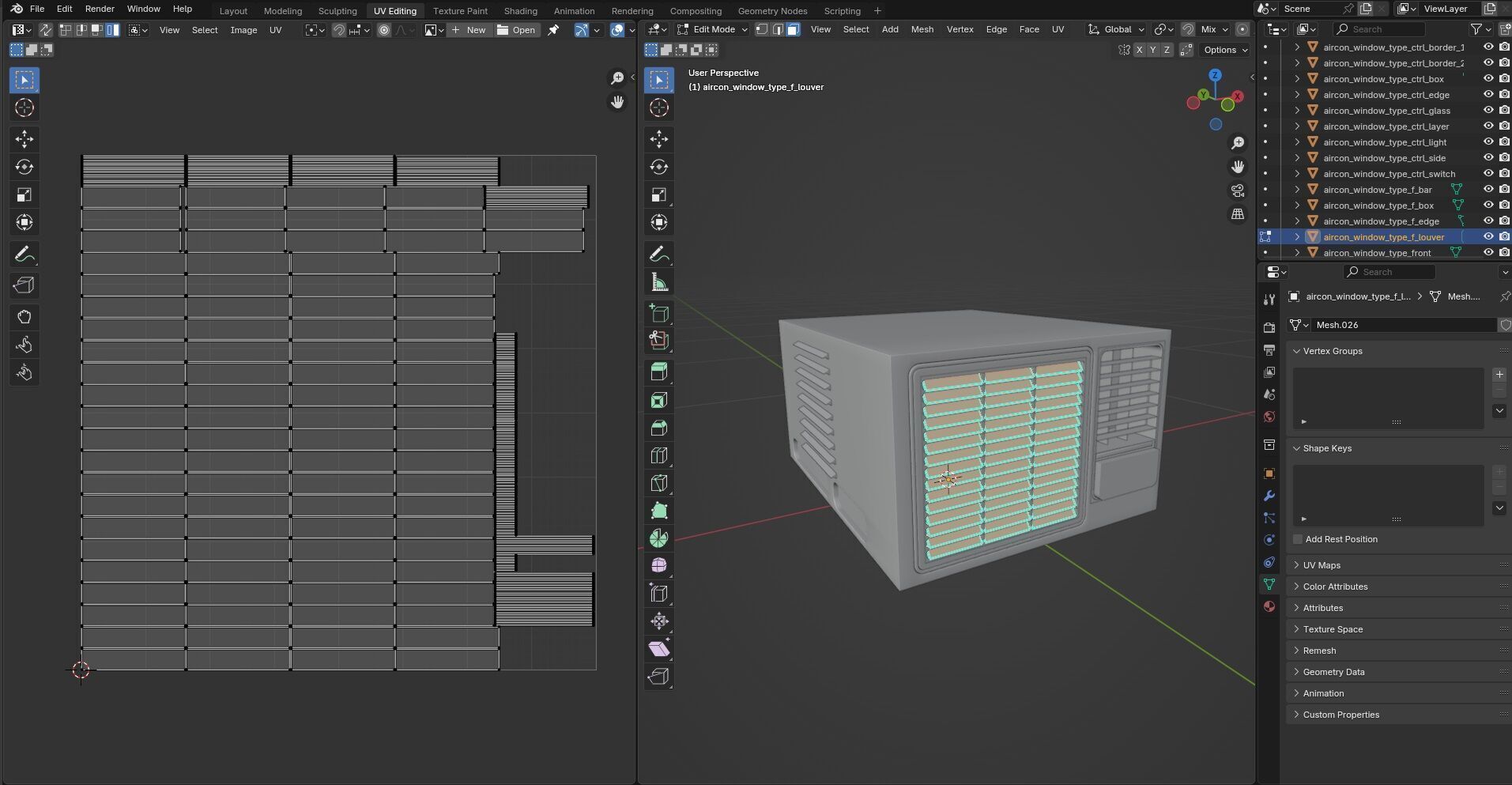Switch to the Geometry Nodes workspace tab
This screenshot has height=785, width=1512.
point(772,11)
